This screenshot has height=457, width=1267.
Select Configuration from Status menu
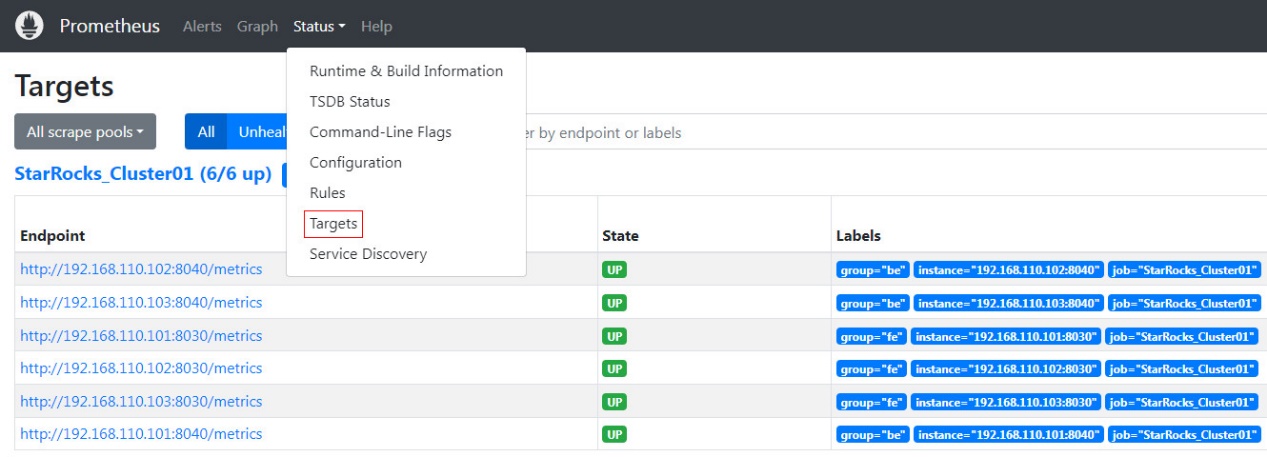tap(355, 163)
